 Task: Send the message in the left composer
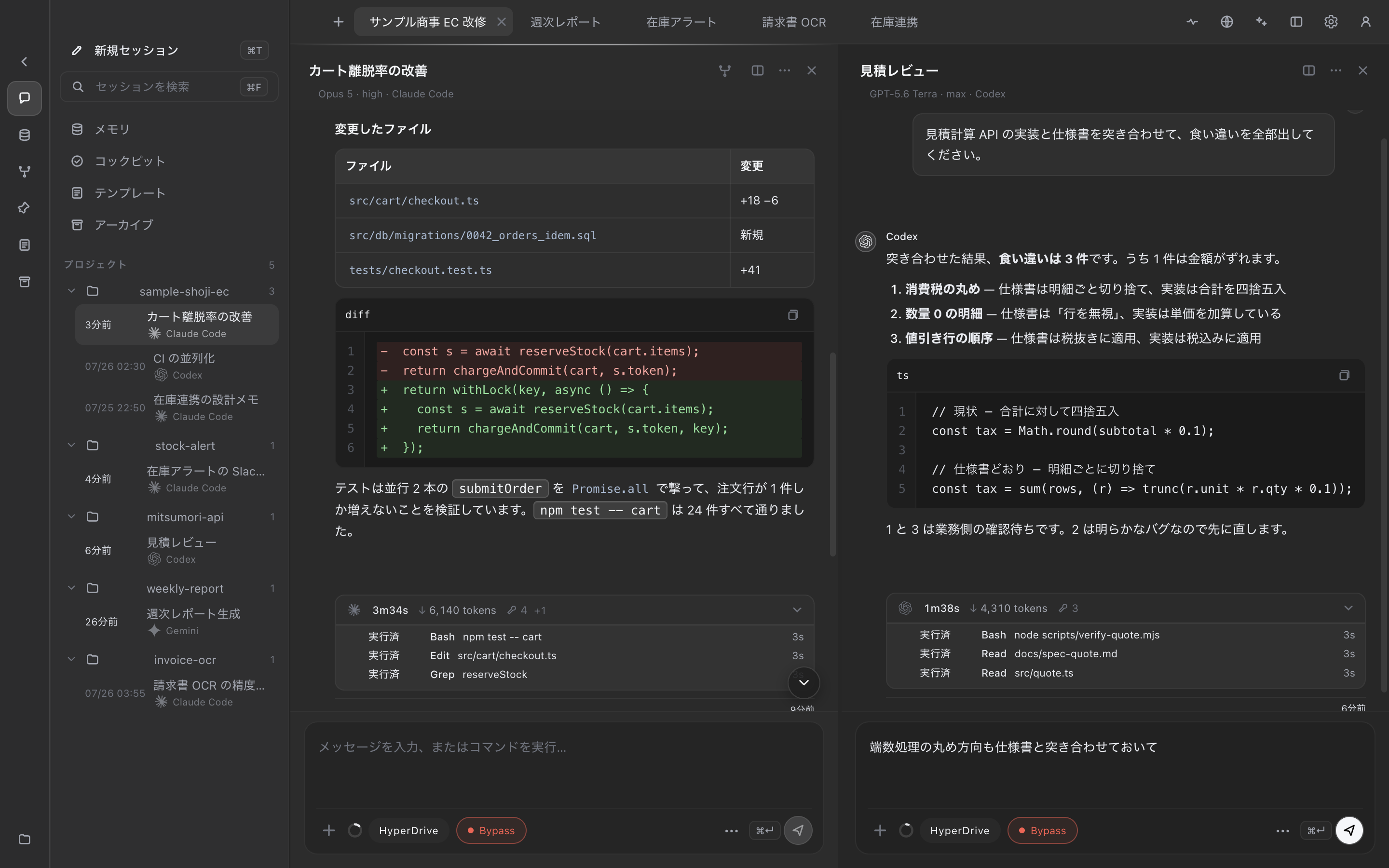(x=798, y=830)
